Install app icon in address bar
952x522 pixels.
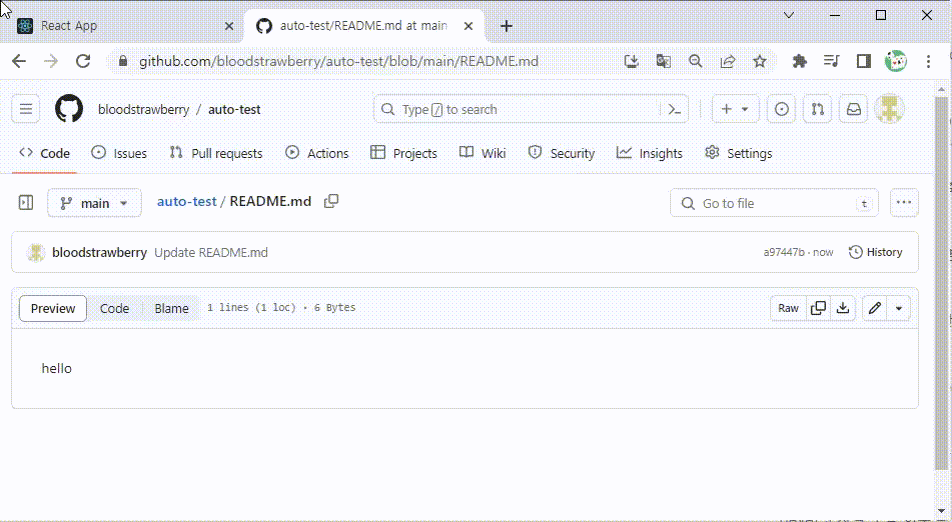631,61
